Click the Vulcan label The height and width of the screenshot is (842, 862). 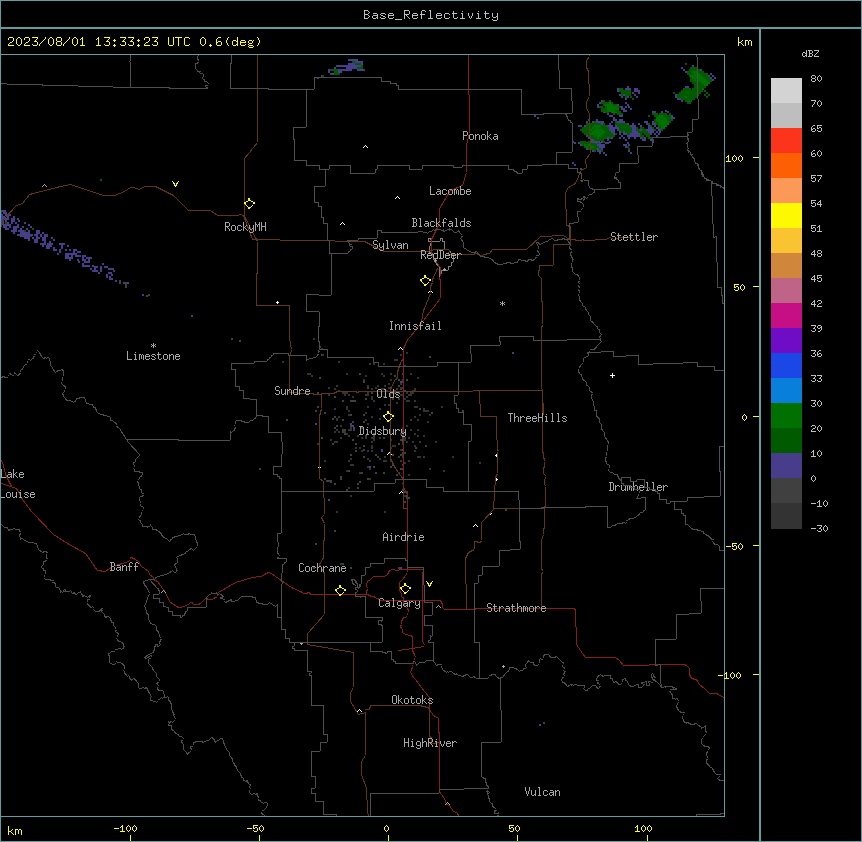click(543, 792)
